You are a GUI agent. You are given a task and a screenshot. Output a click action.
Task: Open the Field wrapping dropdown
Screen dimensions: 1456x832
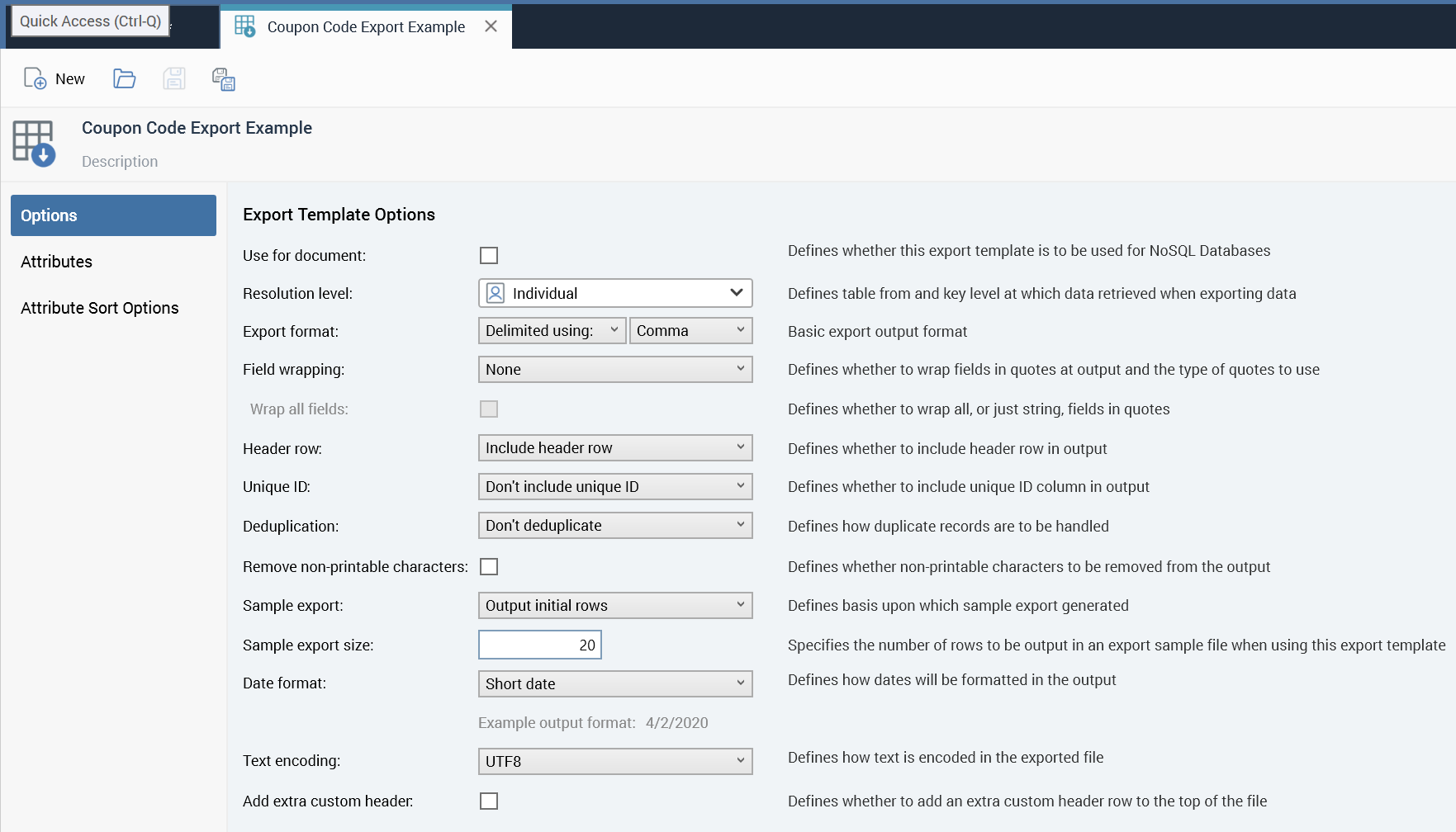pos(615,370)
